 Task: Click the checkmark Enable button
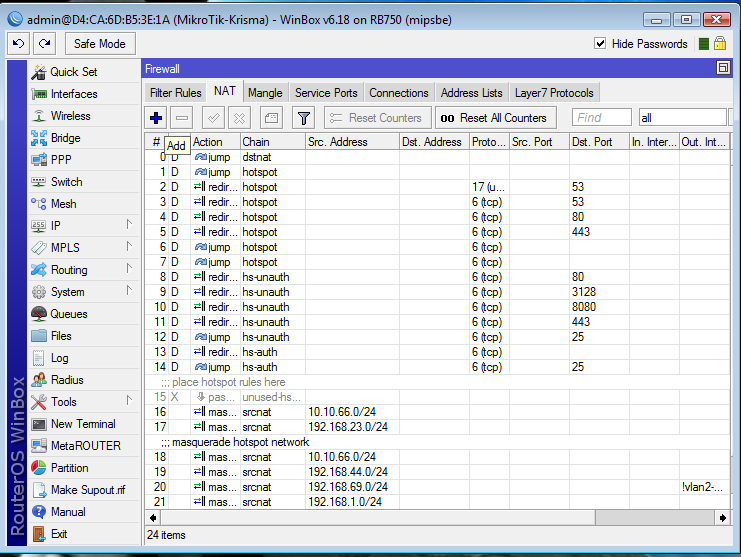[213, 118]
